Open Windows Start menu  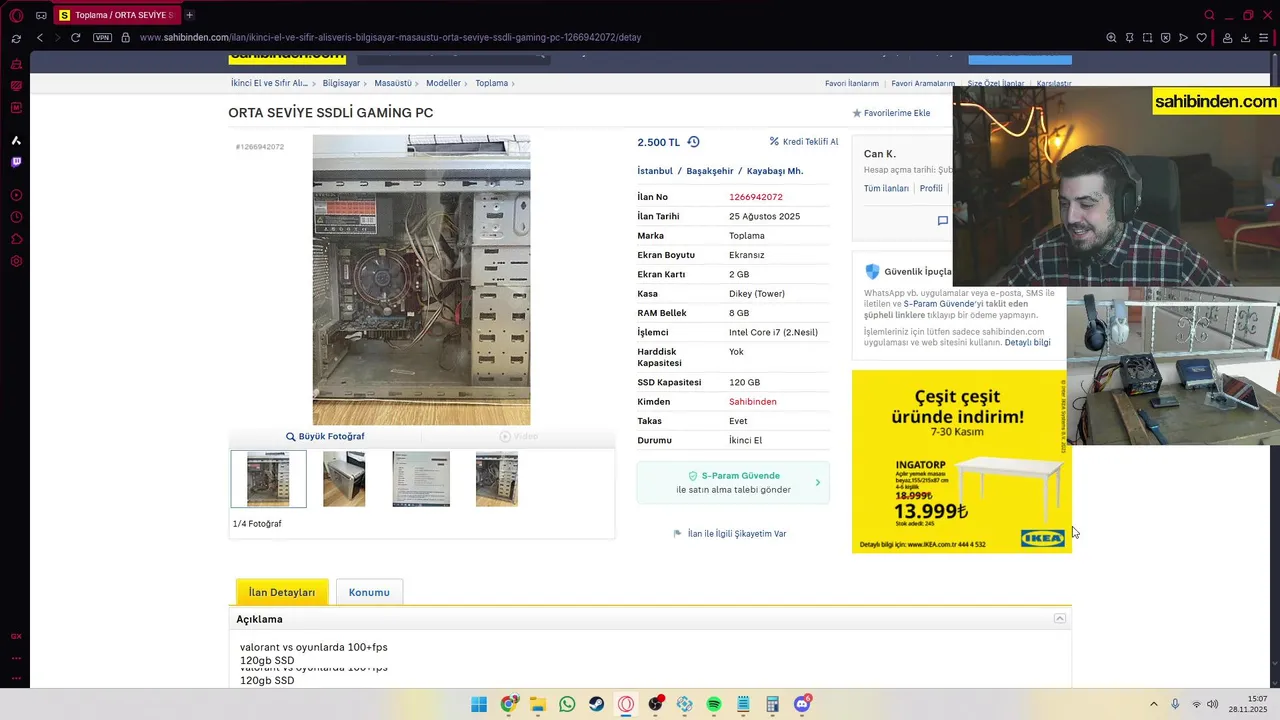(x=479, y=705)
